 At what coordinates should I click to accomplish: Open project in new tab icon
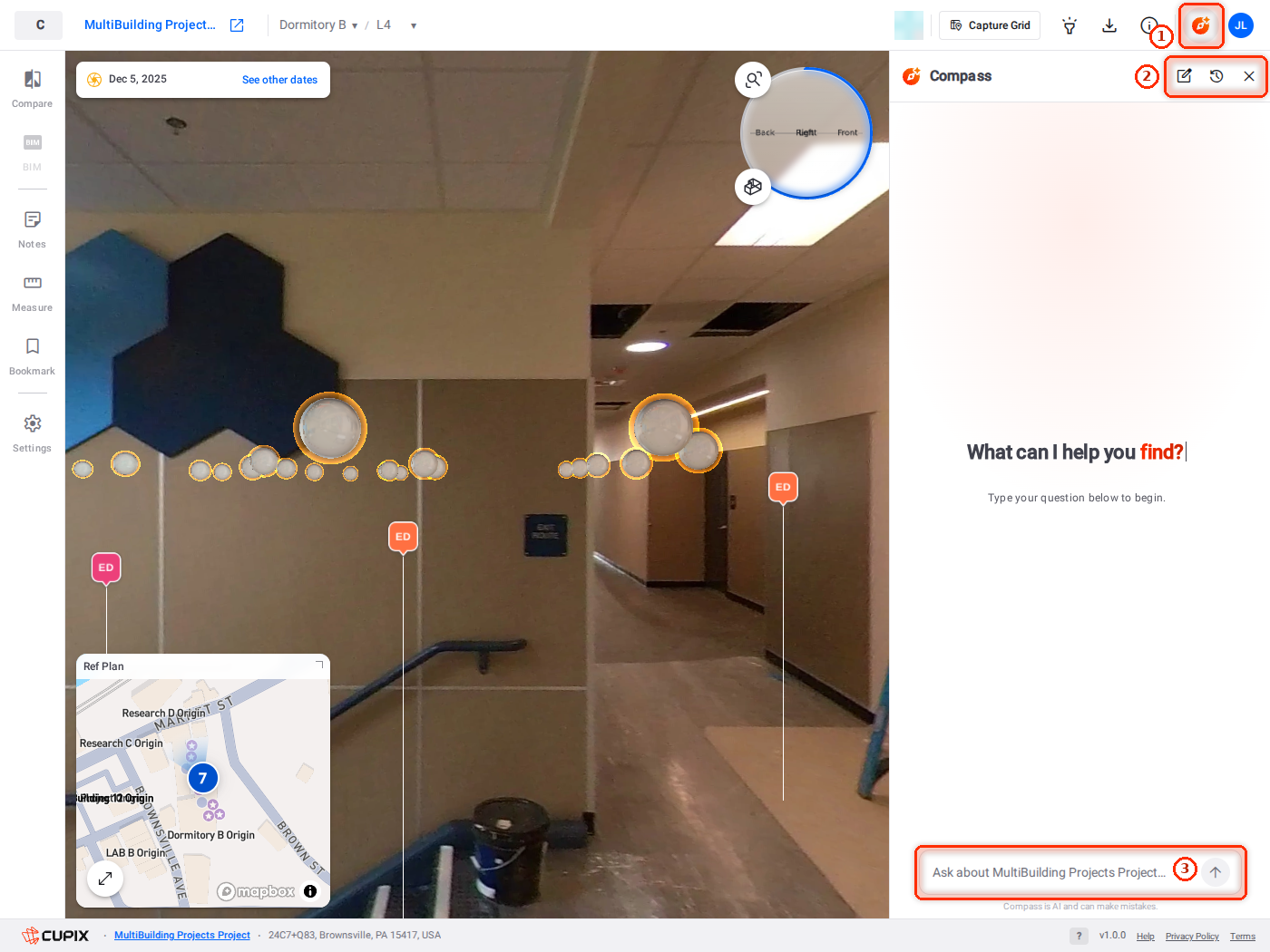click(x=237, y=25)
